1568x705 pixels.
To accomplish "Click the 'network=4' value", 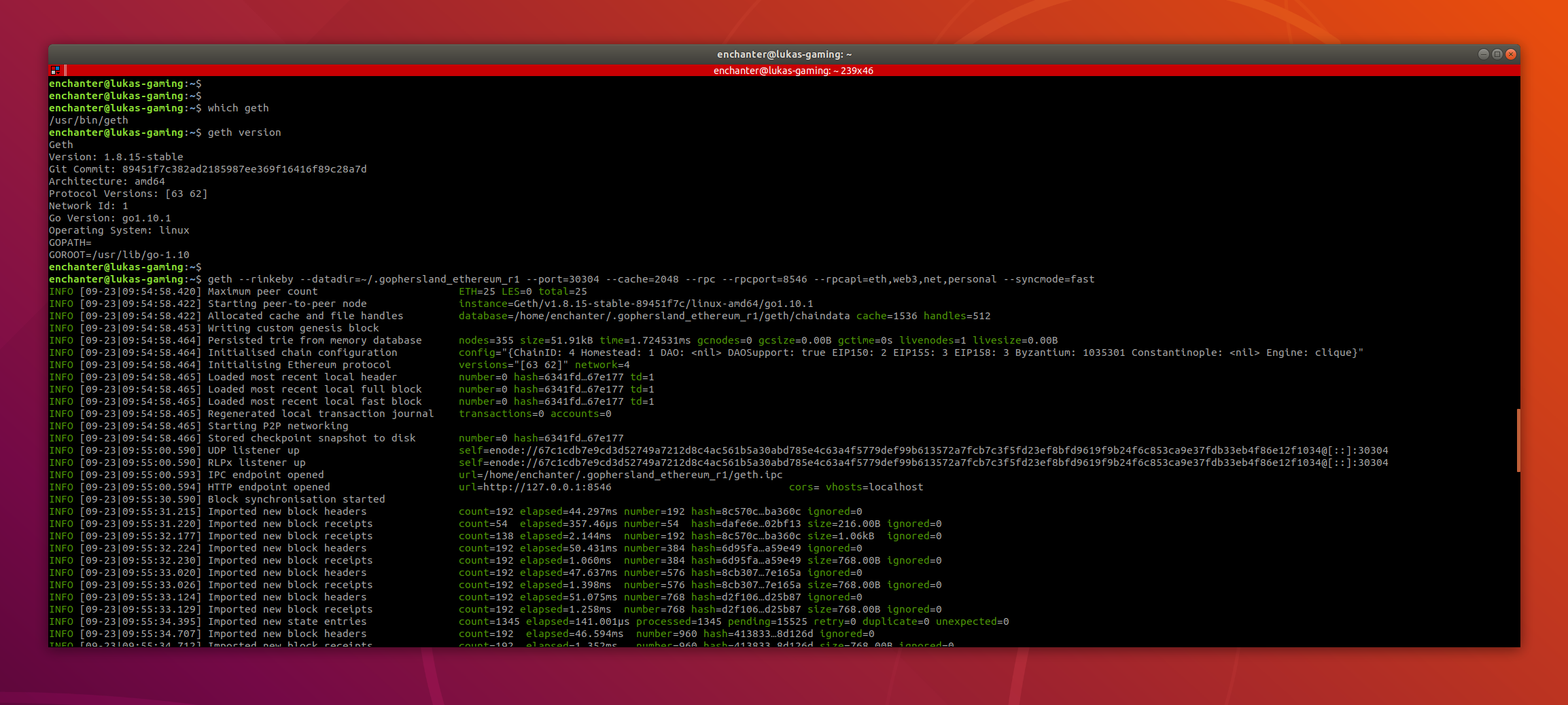I will (x=602, y=365).
